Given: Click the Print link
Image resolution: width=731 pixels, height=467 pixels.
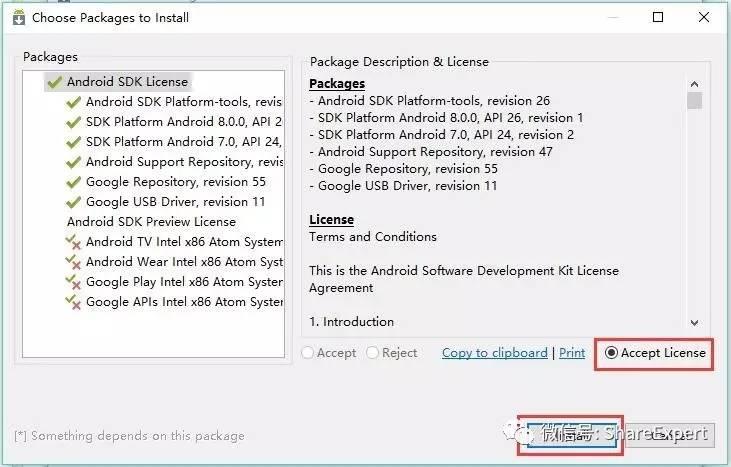Looking at the screenshot, I should pyautogui.click(x=572, y=353).
